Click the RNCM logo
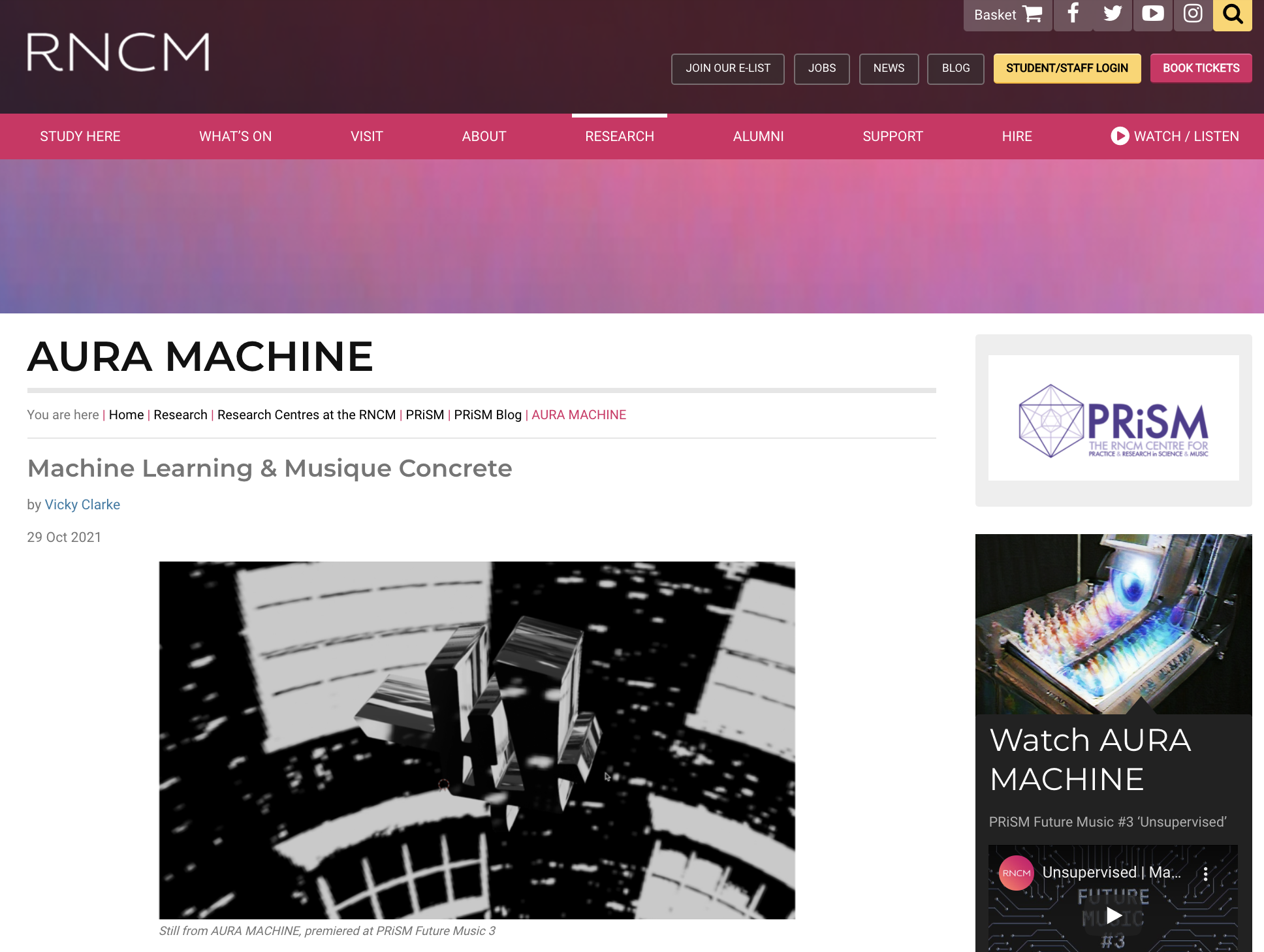Screen dimensions: 1264x952 click(118, 52)
